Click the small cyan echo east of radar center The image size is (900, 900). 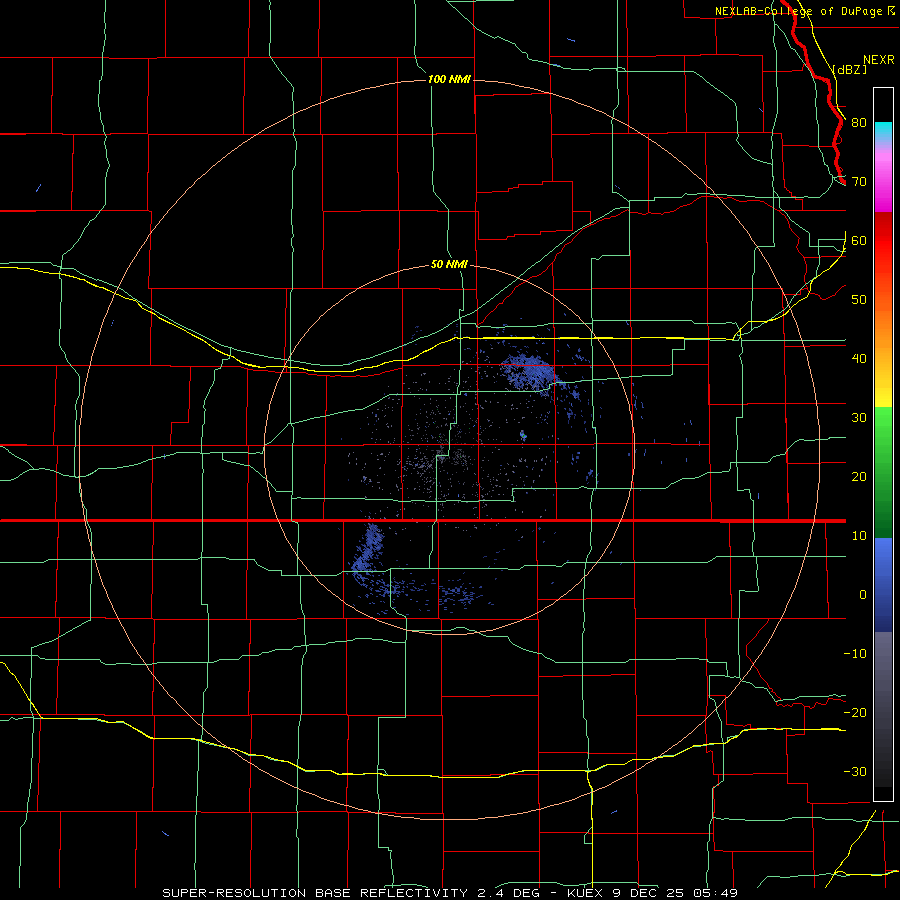[x=523, y=435]
